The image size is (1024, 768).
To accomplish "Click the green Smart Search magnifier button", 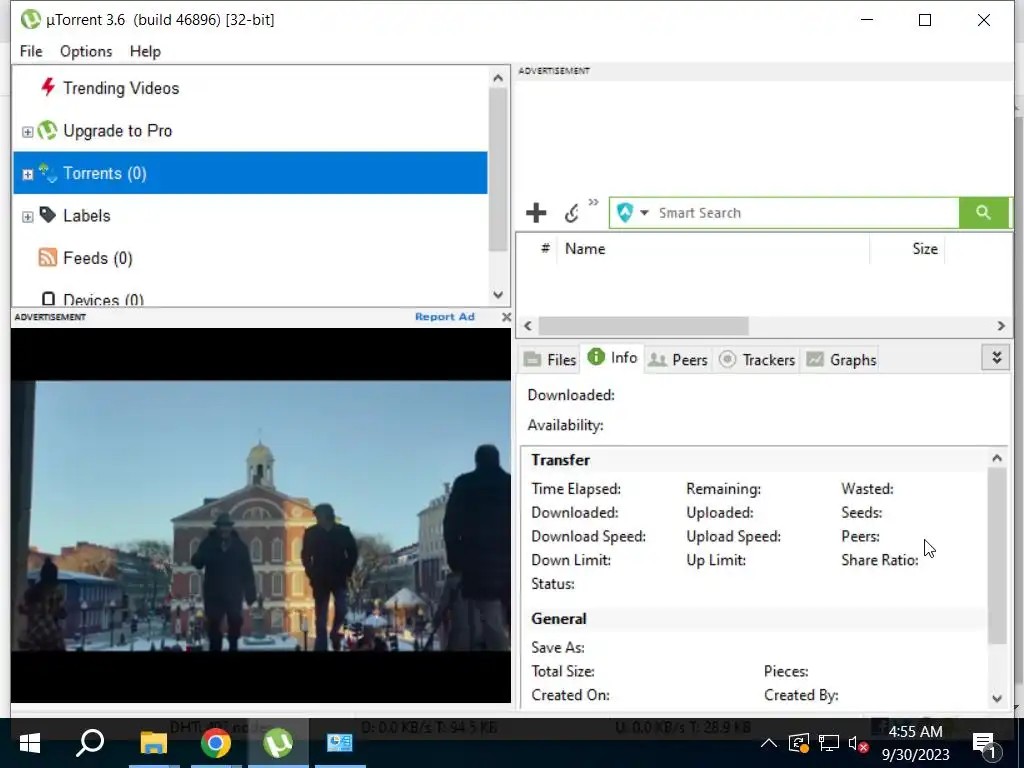I will [x=983, y=212].
